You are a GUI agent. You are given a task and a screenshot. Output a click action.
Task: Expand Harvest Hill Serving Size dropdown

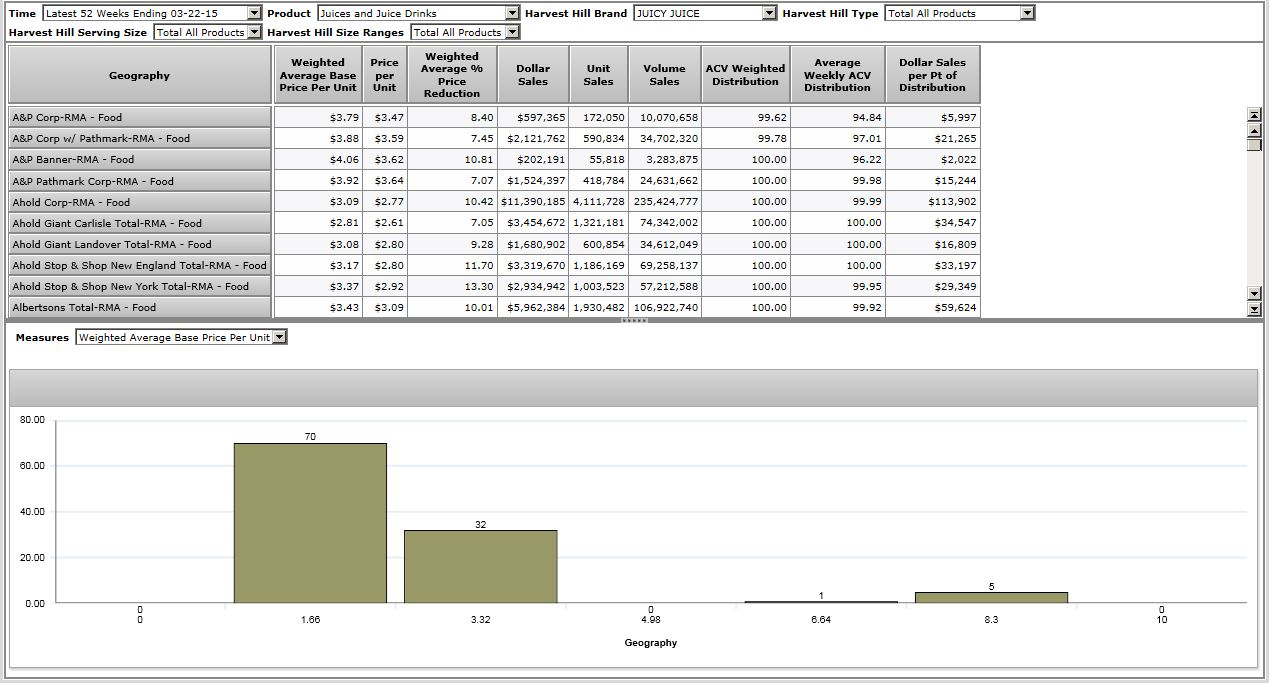(x=254, y=32)
